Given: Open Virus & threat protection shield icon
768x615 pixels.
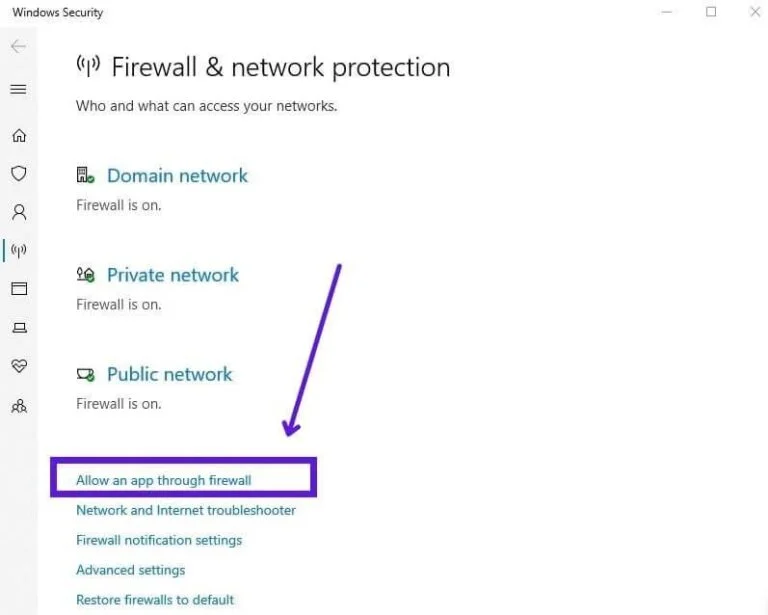Looking at the screenshot, I should (18, 174).
